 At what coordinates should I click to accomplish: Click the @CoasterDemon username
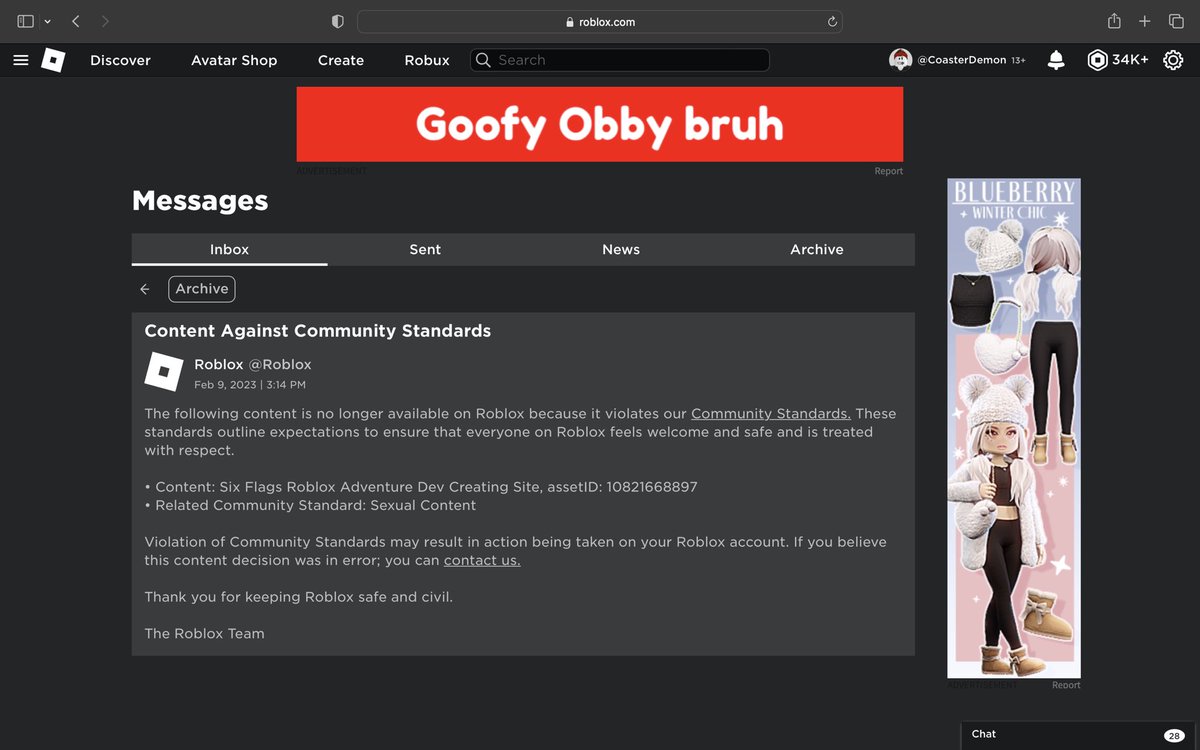click(961, 60)
